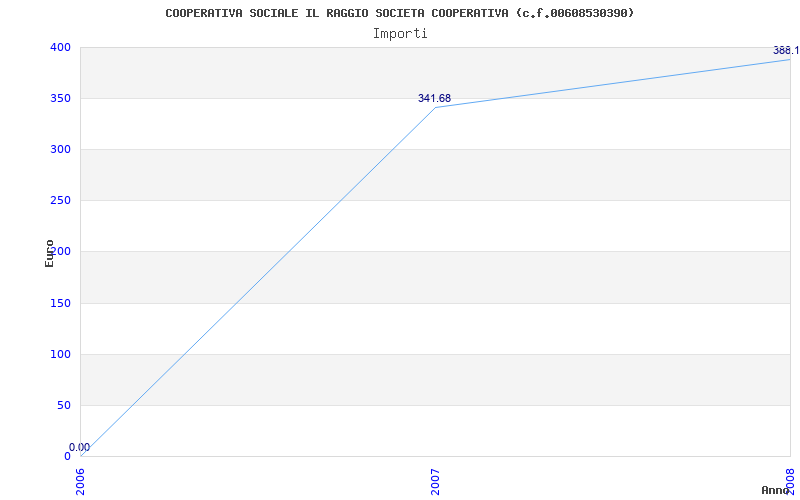The image size is (800, 500).
Task: Click the 'Euro' y-axis title
Action: tap(49, 254)
